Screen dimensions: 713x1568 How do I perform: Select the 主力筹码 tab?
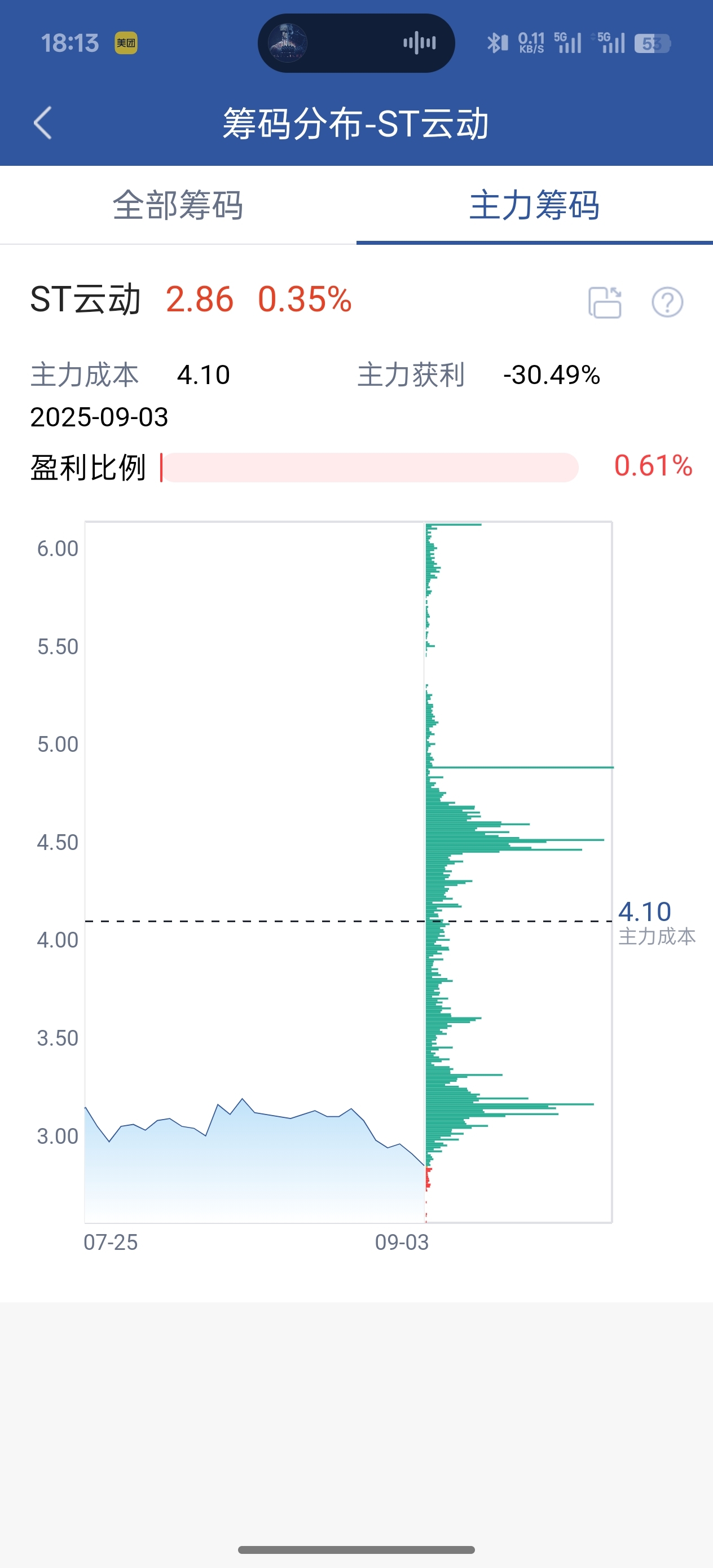pyautogui.click(x=535, y=205)
